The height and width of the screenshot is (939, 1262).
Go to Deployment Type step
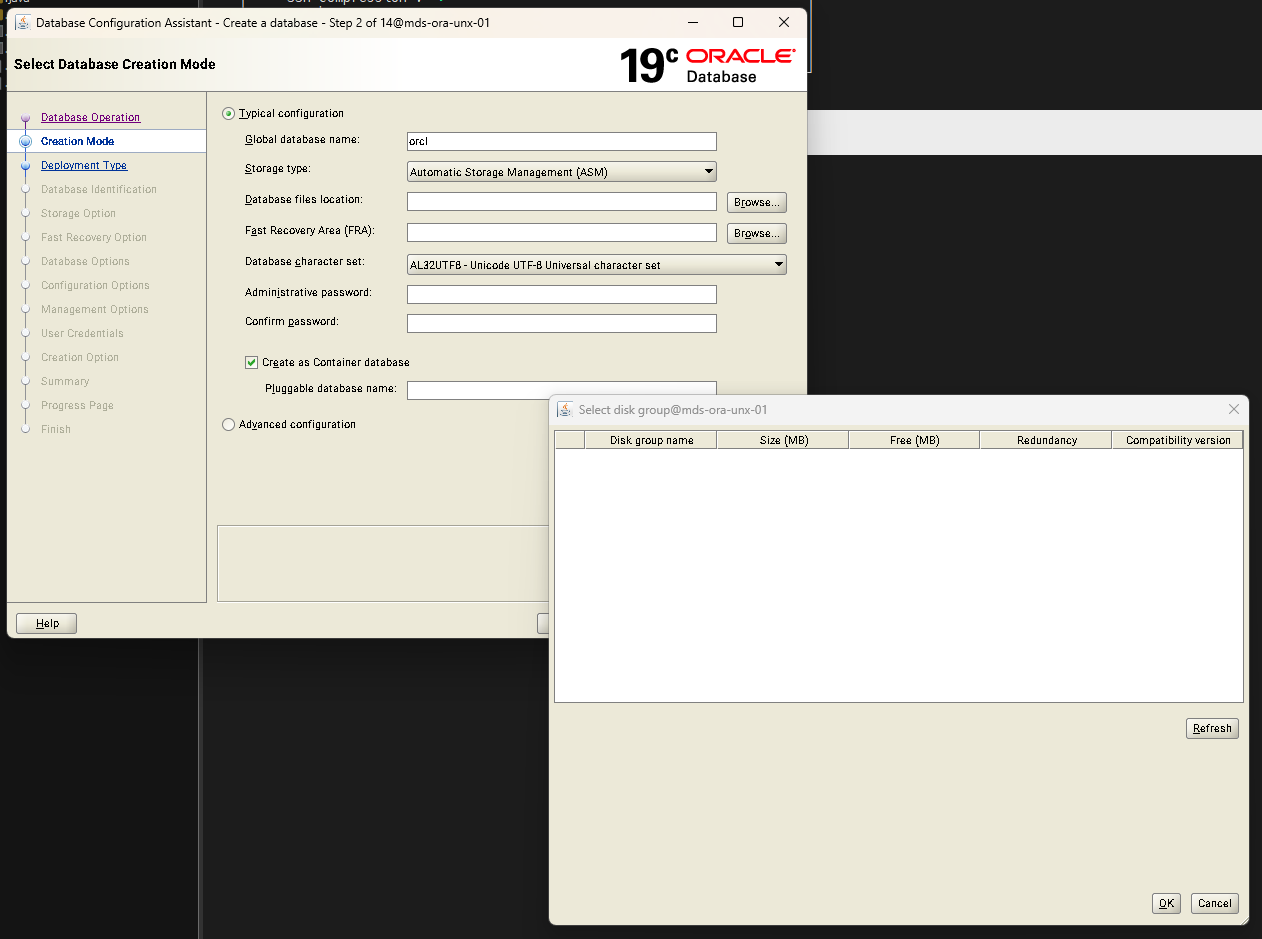(x=84, y=166)
